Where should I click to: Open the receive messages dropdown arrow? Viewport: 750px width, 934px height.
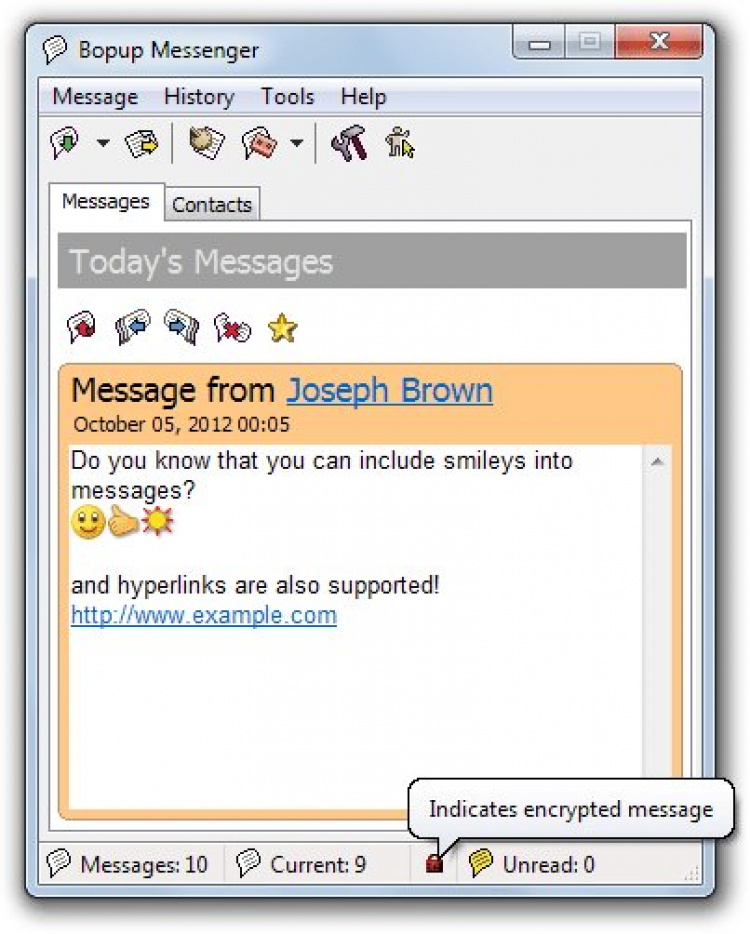point(103,143)
